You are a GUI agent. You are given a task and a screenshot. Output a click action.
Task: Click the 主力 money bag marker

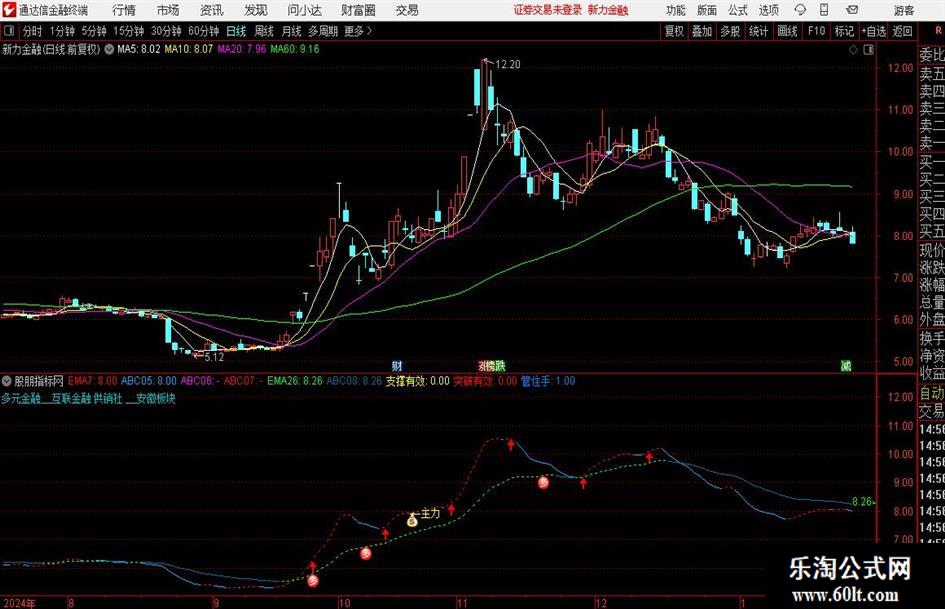point(412,520)
